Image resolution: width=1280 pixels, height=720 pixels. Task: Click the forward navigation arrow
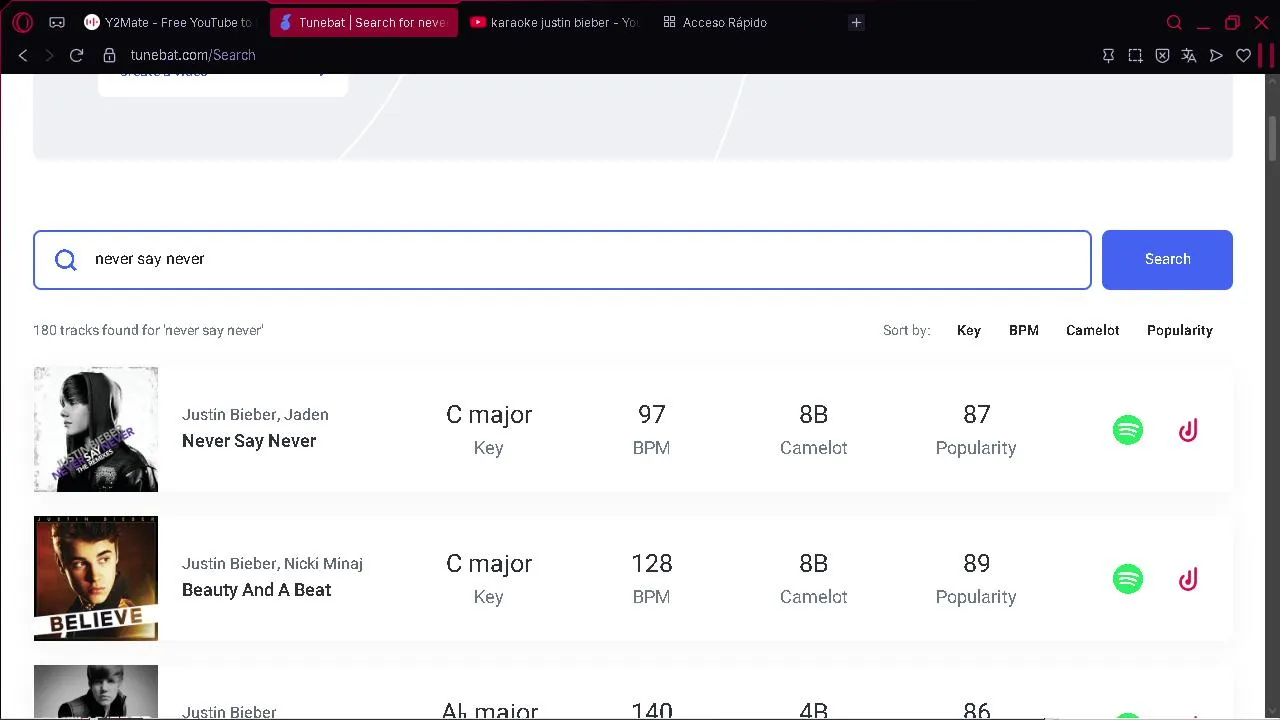(x=49, y=55)
